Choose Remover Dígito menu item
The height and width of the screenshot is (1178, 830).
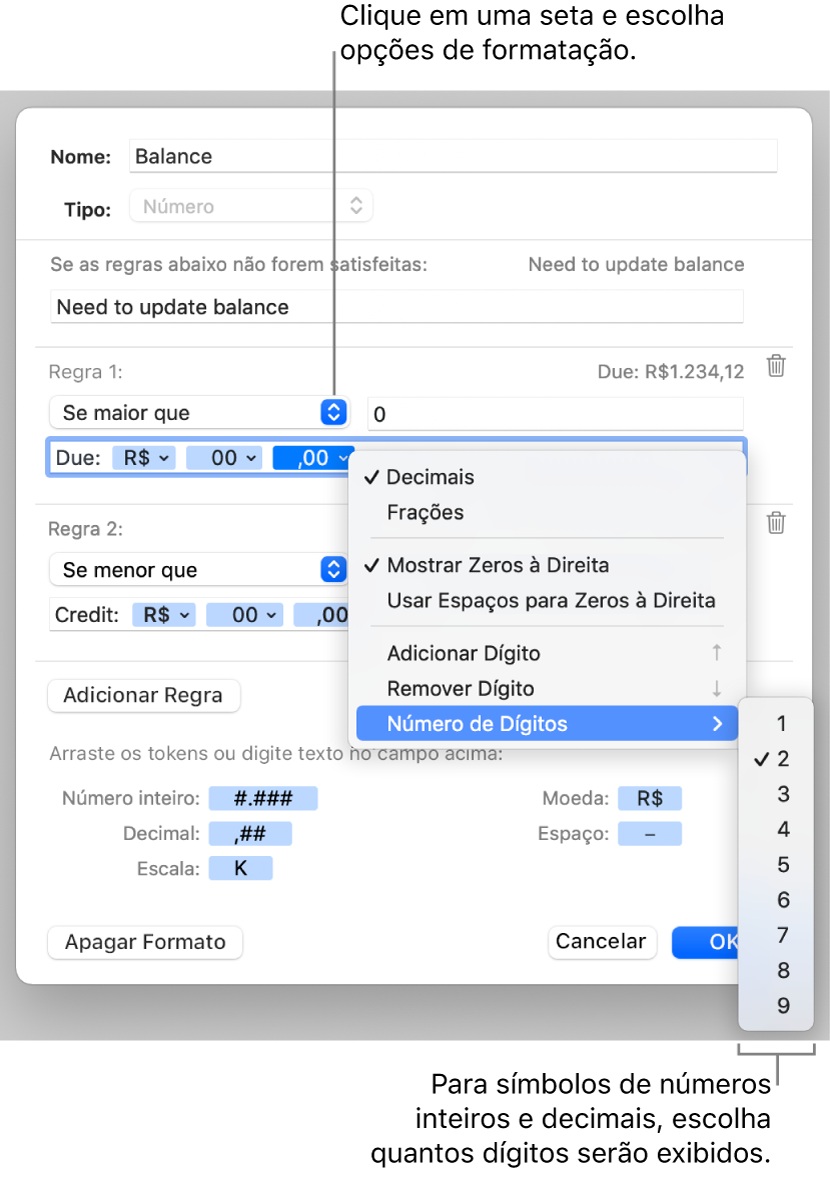548,688
